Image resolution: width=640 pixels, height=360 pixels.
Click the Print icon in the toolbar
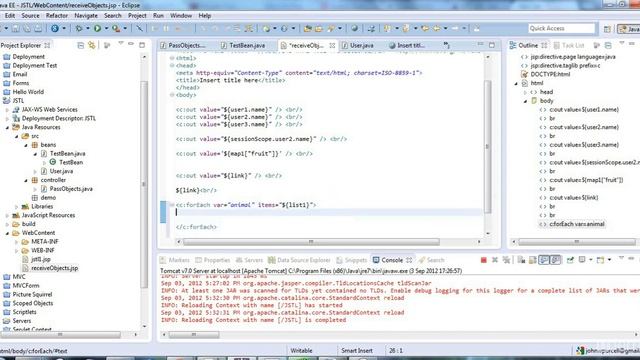38,28
